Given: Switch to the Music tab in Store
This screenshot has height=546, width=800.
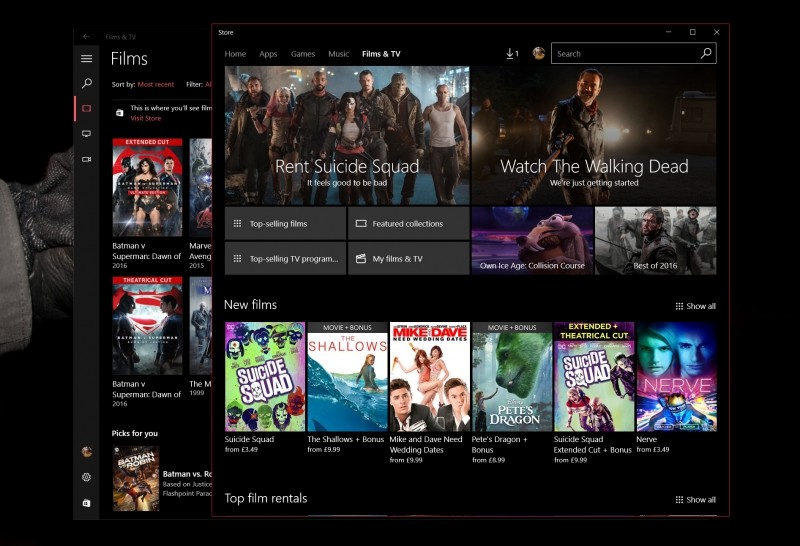Looking at the screenshot, I should click(x=339, y=54).
